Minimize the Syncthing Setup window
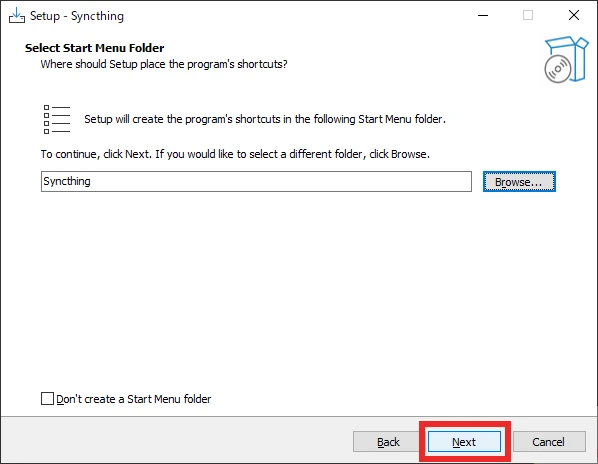Screen dimensions: 598x464 pyautogui.click(x=483, y=16)
